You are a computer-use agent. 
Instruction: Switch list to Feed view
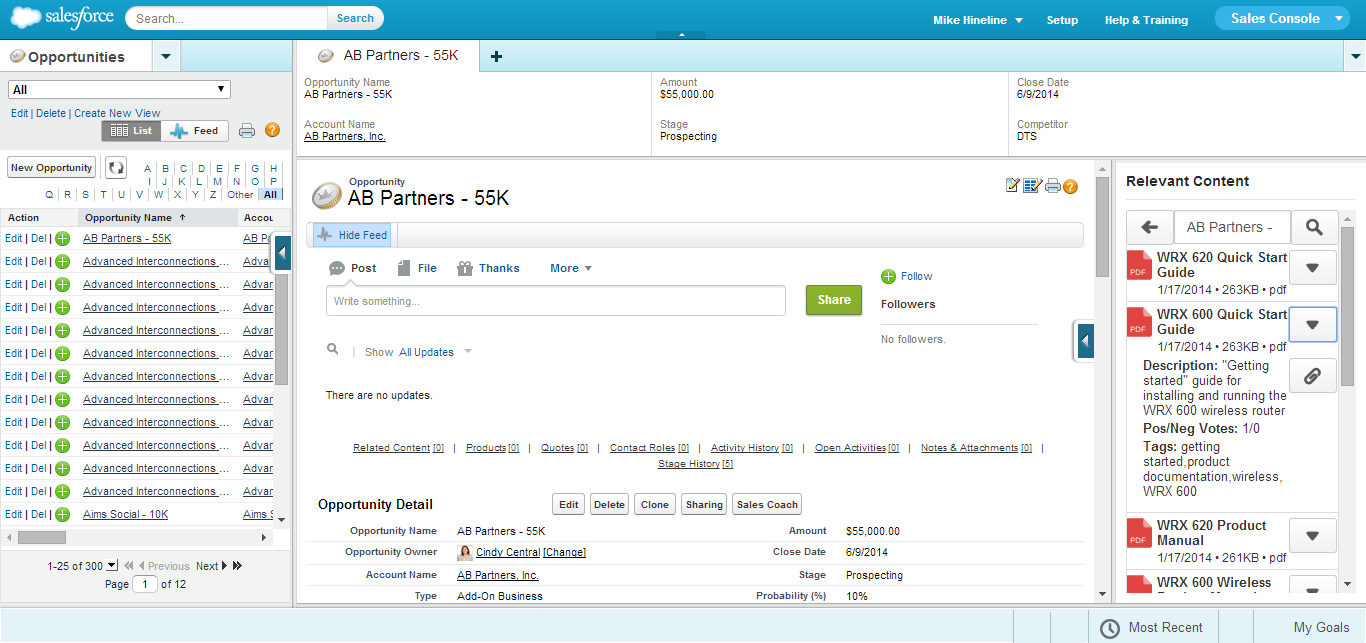point(196,131)
